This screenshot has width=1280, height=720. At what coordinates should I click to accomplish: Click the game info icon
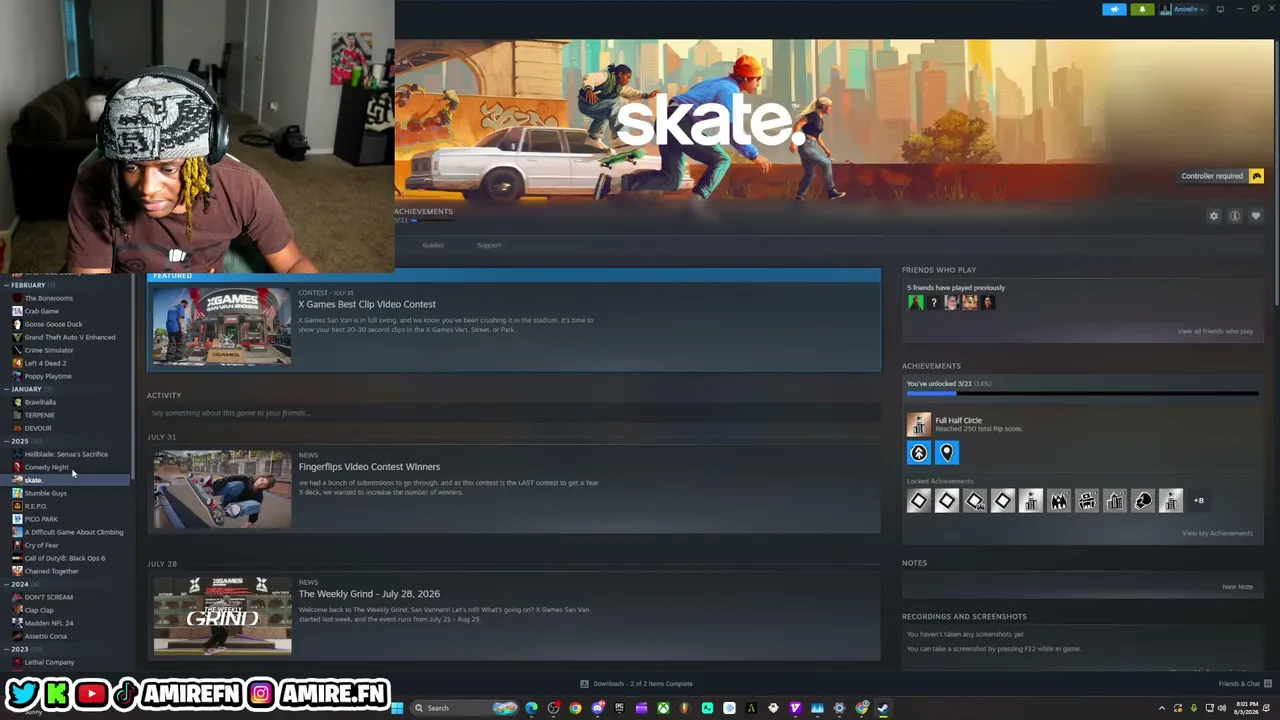(1235, 216)
